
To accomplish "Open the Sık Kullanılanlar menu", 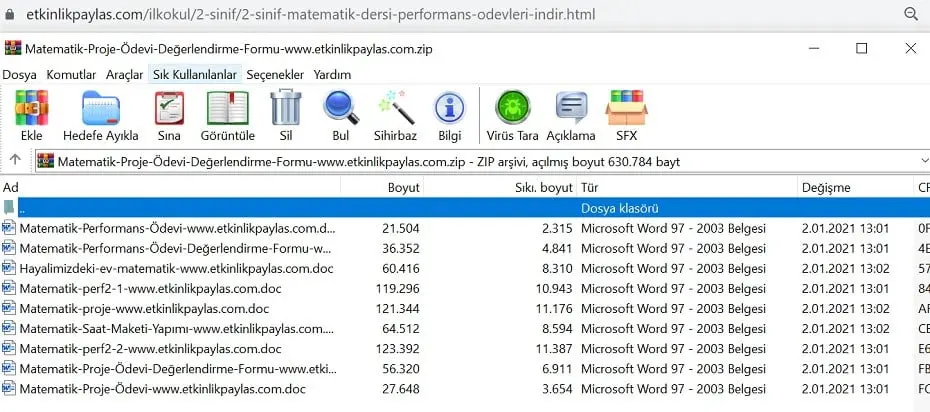I will tap(195, 75).
